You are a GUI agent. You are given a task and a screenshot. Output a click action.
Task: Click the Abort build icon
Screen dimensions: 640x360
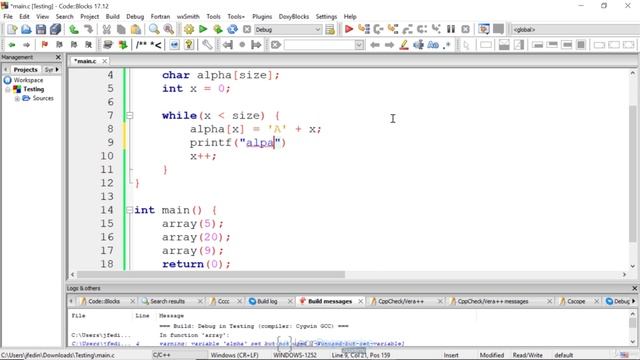pos(247,29)
